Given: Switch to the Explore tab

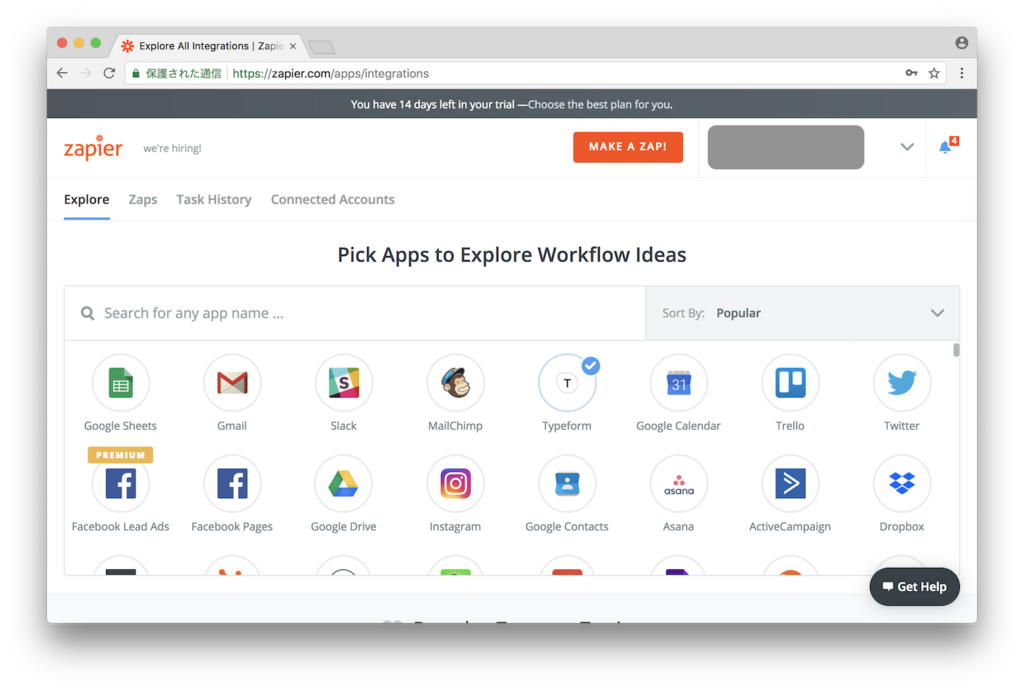Looking at the screenshot, I should pyautogui.click(x=86, y=200).
